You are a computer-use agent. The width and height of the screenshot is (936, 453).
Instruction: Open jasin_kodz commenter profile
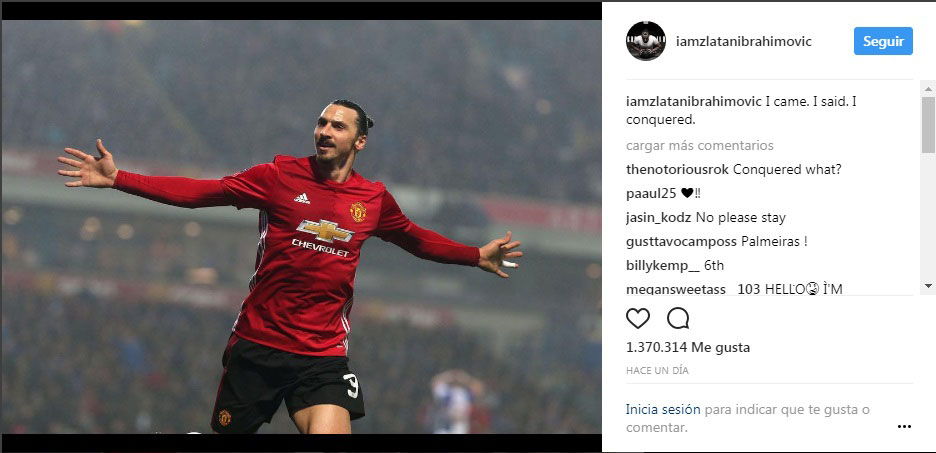[658, 218]
